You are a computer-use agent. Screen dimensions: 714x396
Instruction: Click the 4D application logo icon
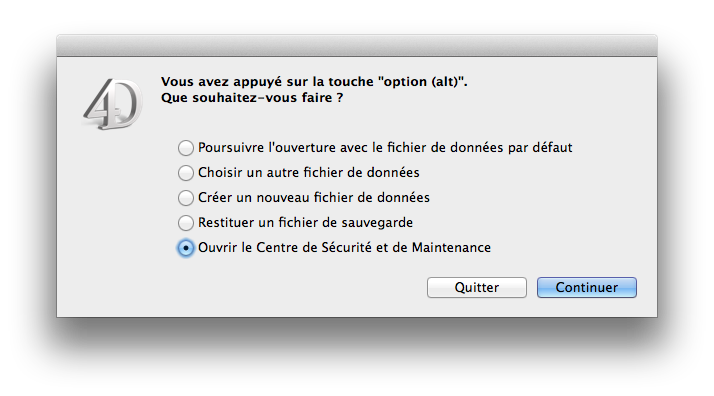pos(112,104)
